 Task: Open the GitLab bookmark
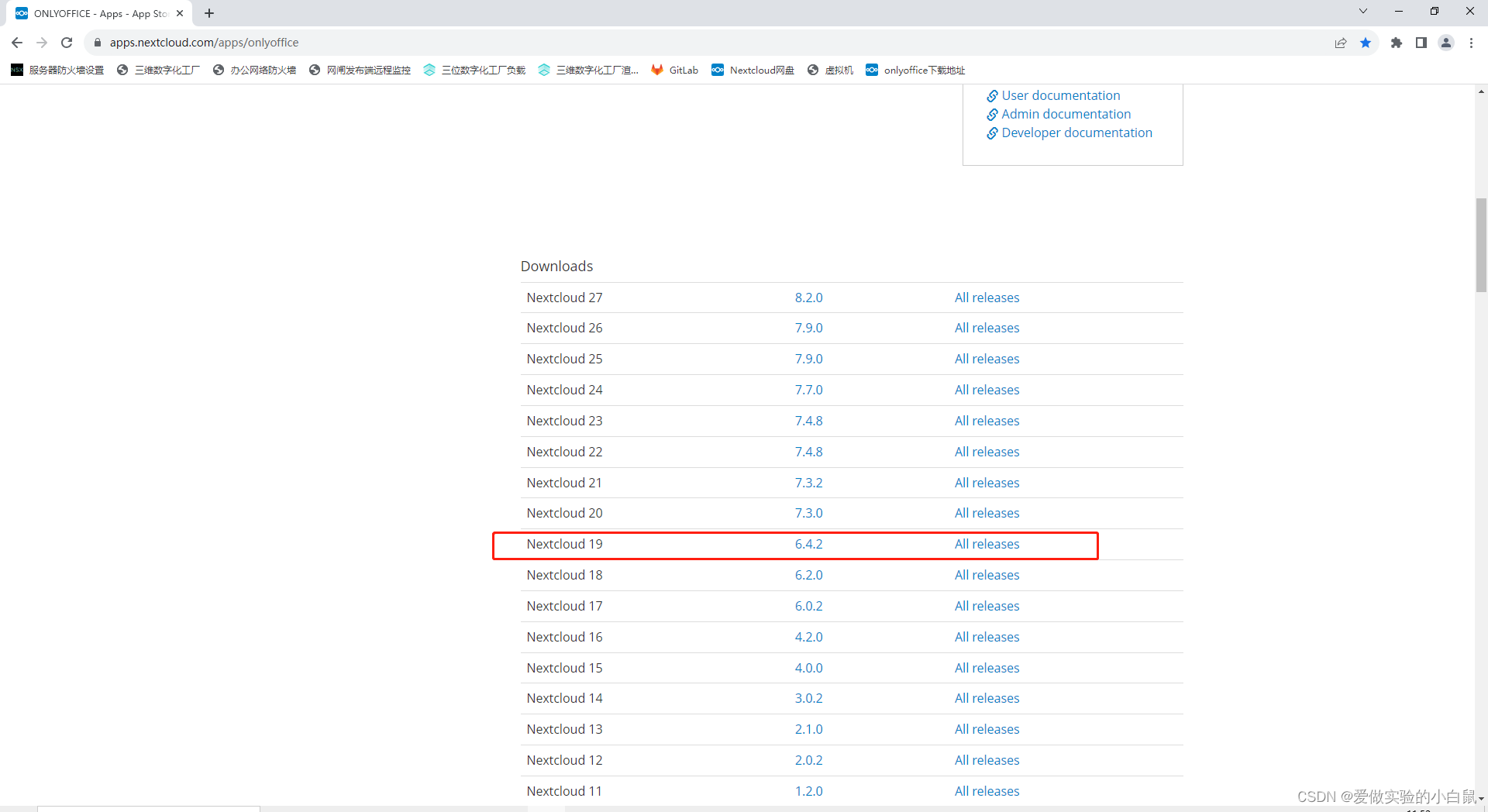(675, 70)
